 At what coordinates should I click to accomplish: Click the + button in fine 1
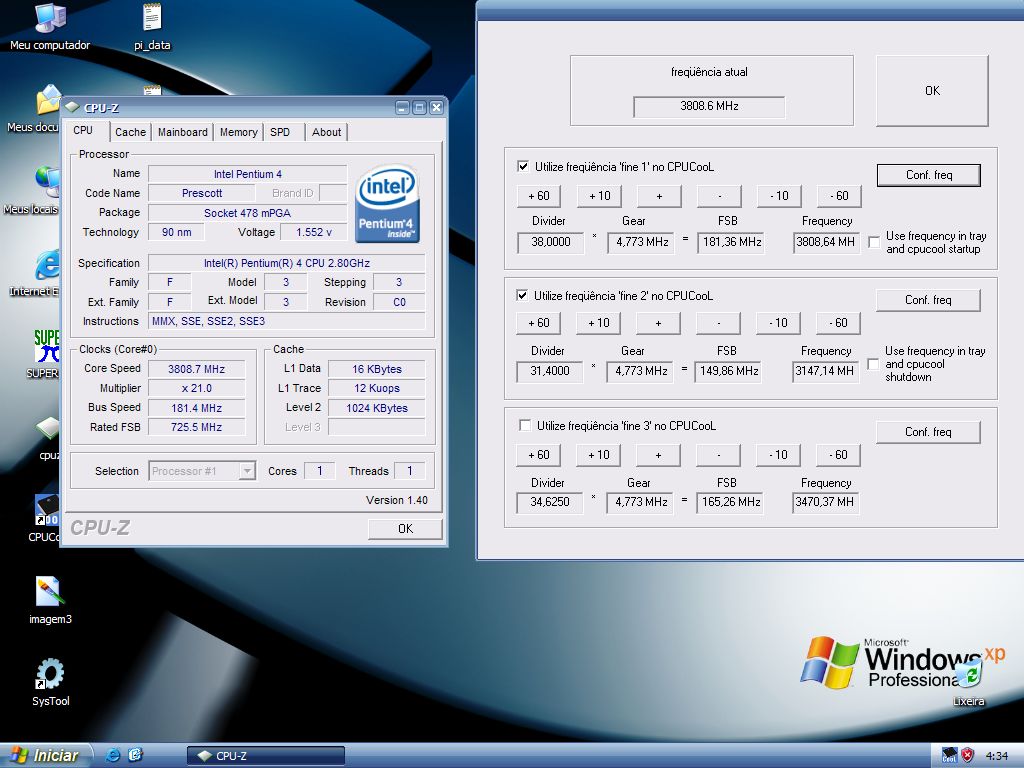click(660, 196)
